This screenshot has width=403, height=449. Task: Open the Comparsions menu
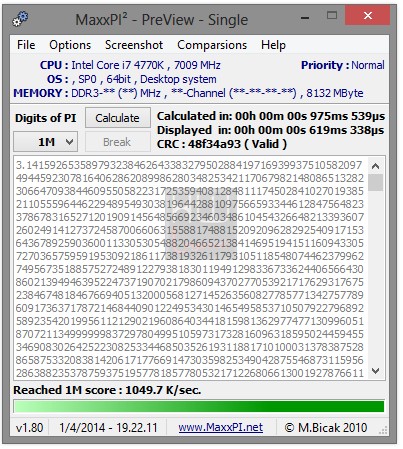pos(212,45)
